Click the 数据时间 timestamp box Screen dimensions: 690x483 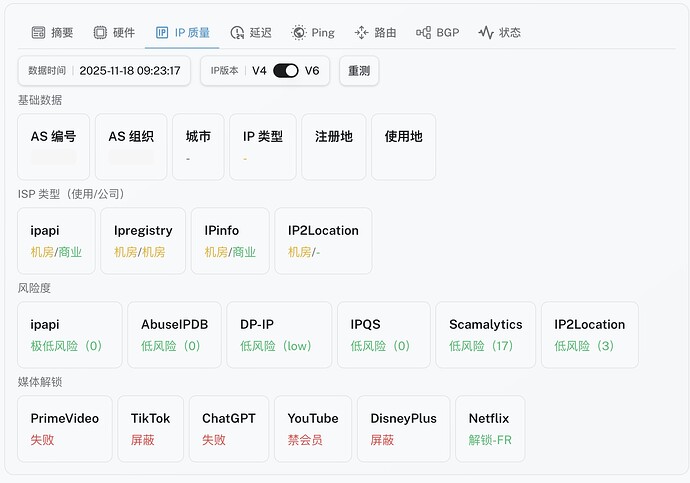(104, 71)
